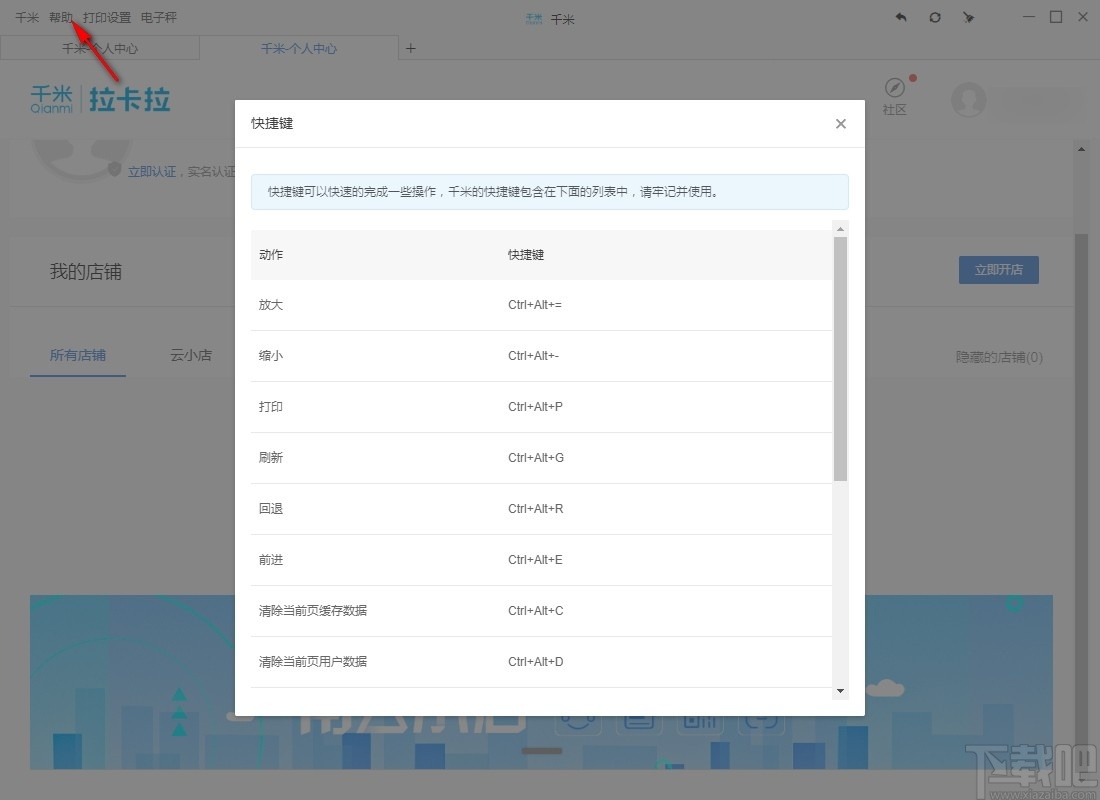Image resolution: width=1100 pixels, height=800 pixels.
Task: Open the 打印设置 menu
Action: click(105, 17)
